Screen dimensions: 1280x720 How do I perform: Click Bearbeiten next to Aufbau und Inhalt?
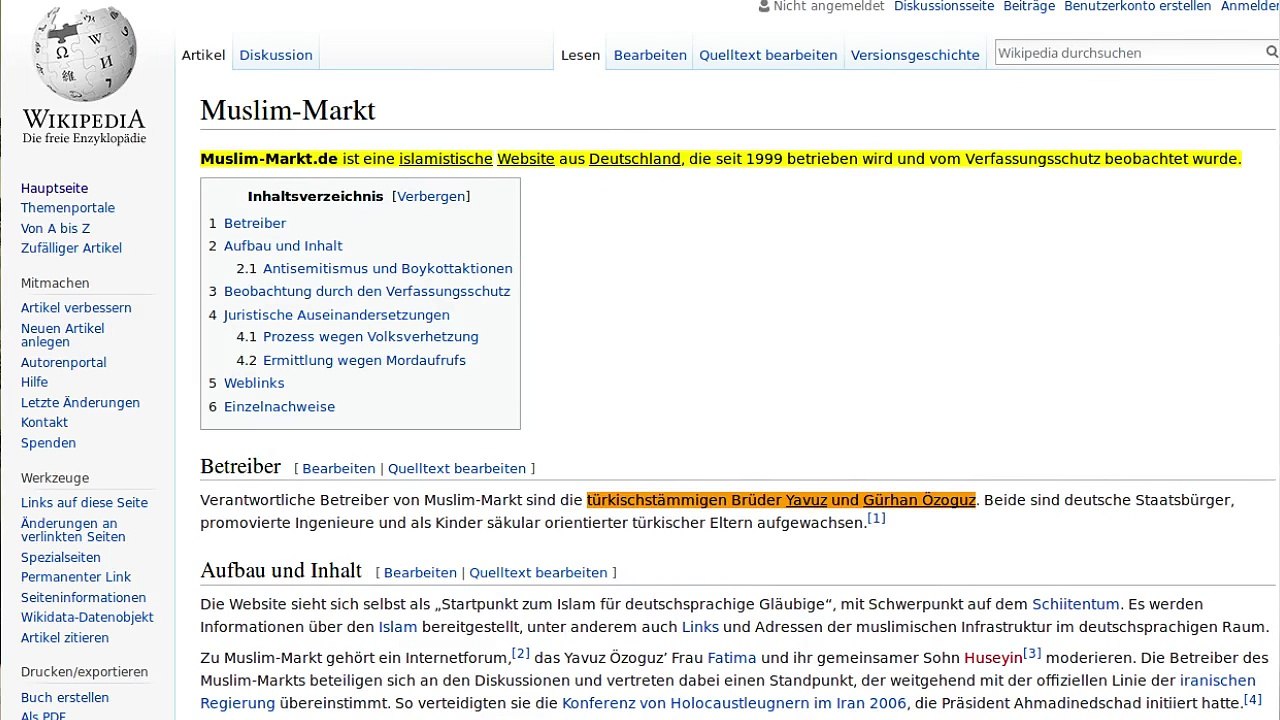[420, 573]
